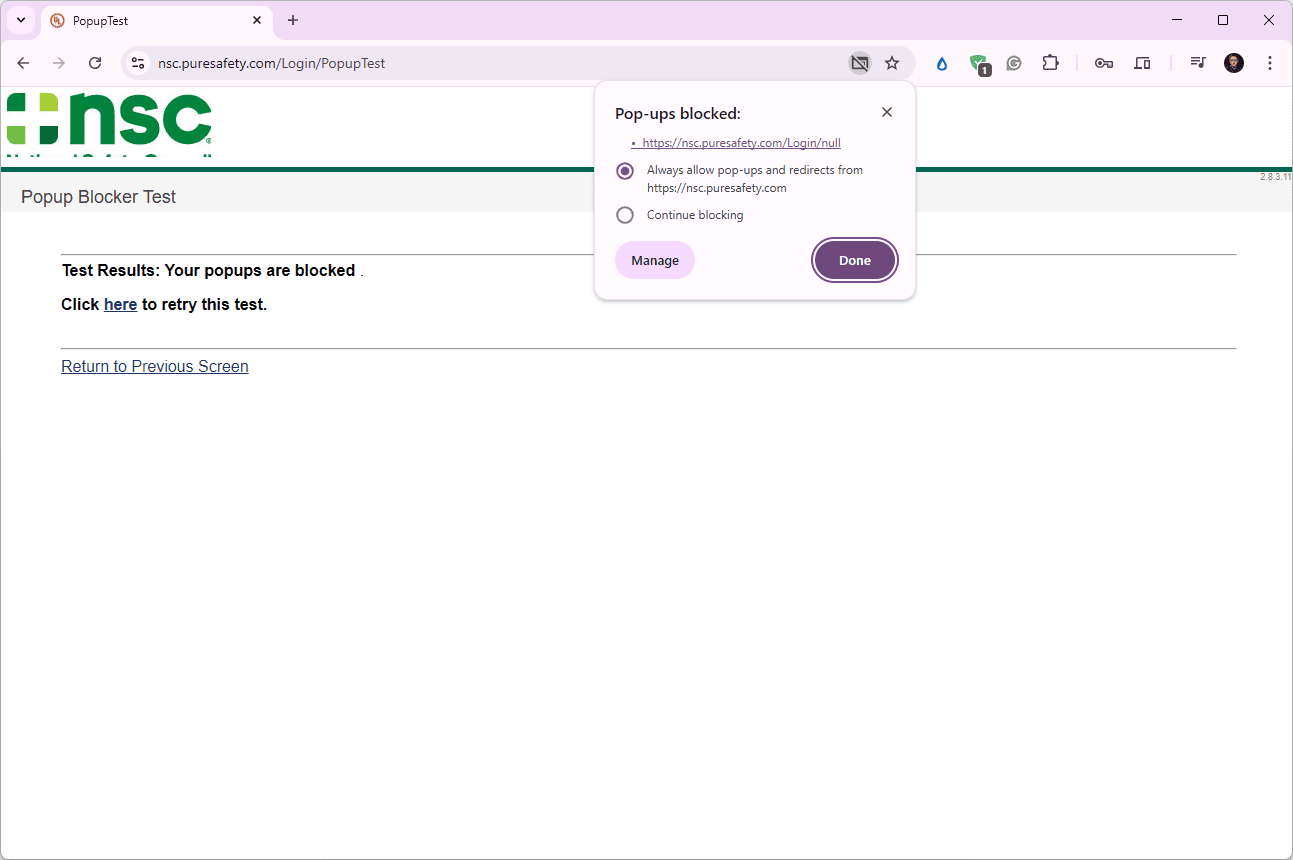
Task: Open a new tab with plus button
Action: (293, 20)
